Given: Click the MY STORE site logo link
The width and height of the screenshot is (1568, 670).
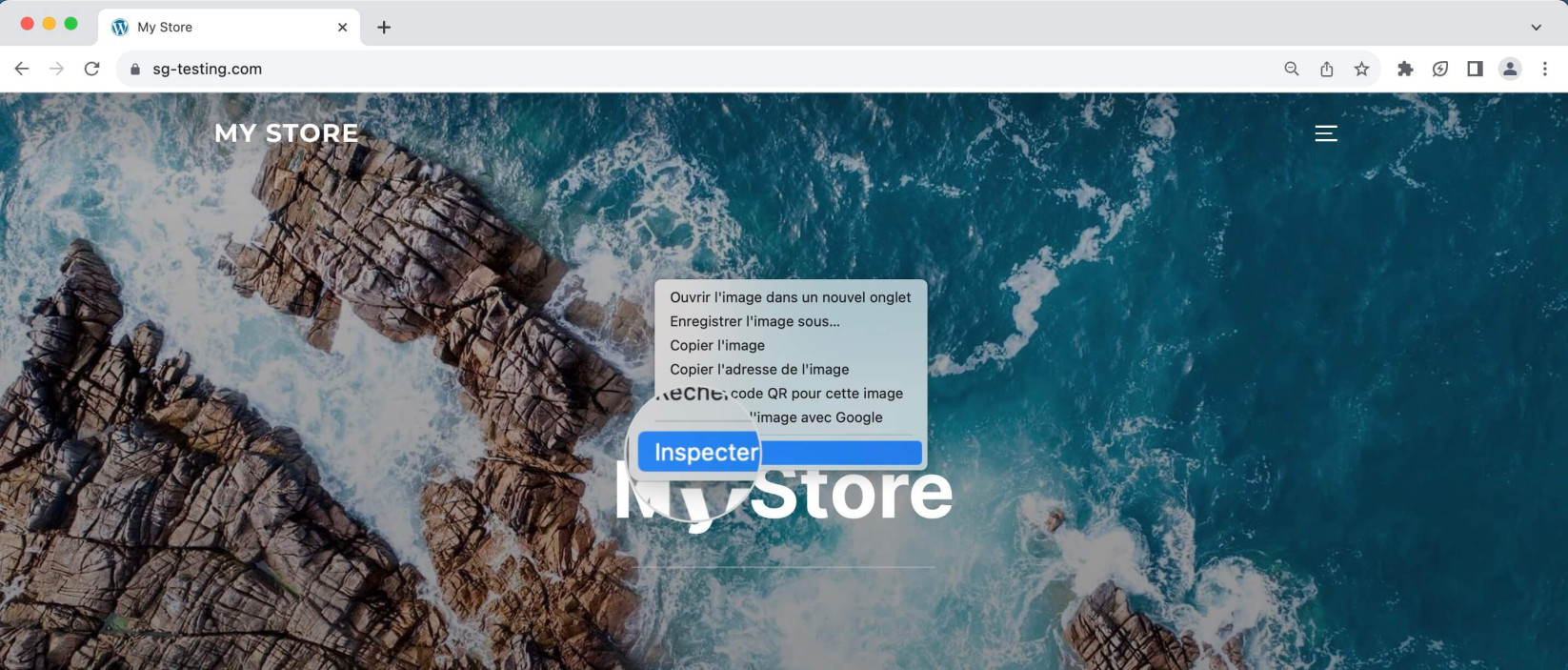Looking at the screenshot, I should pyautogui.click(x=287, y=133).
